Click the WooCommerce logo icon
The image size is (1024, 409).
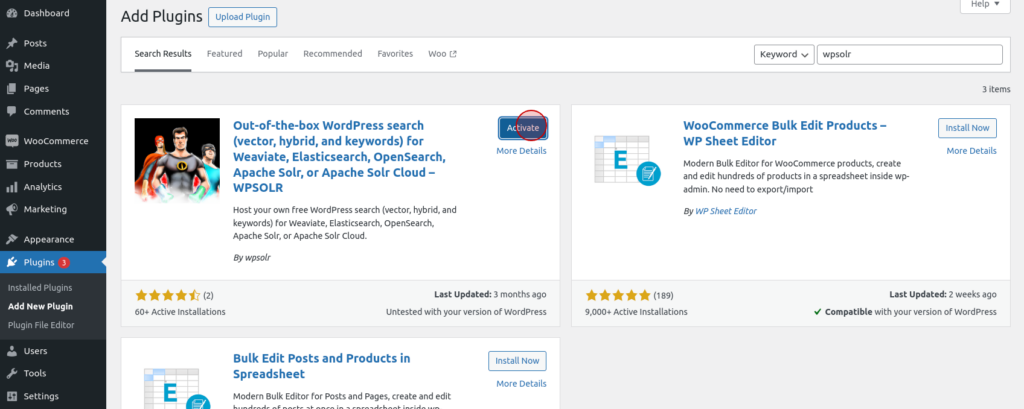click(12, 141)
